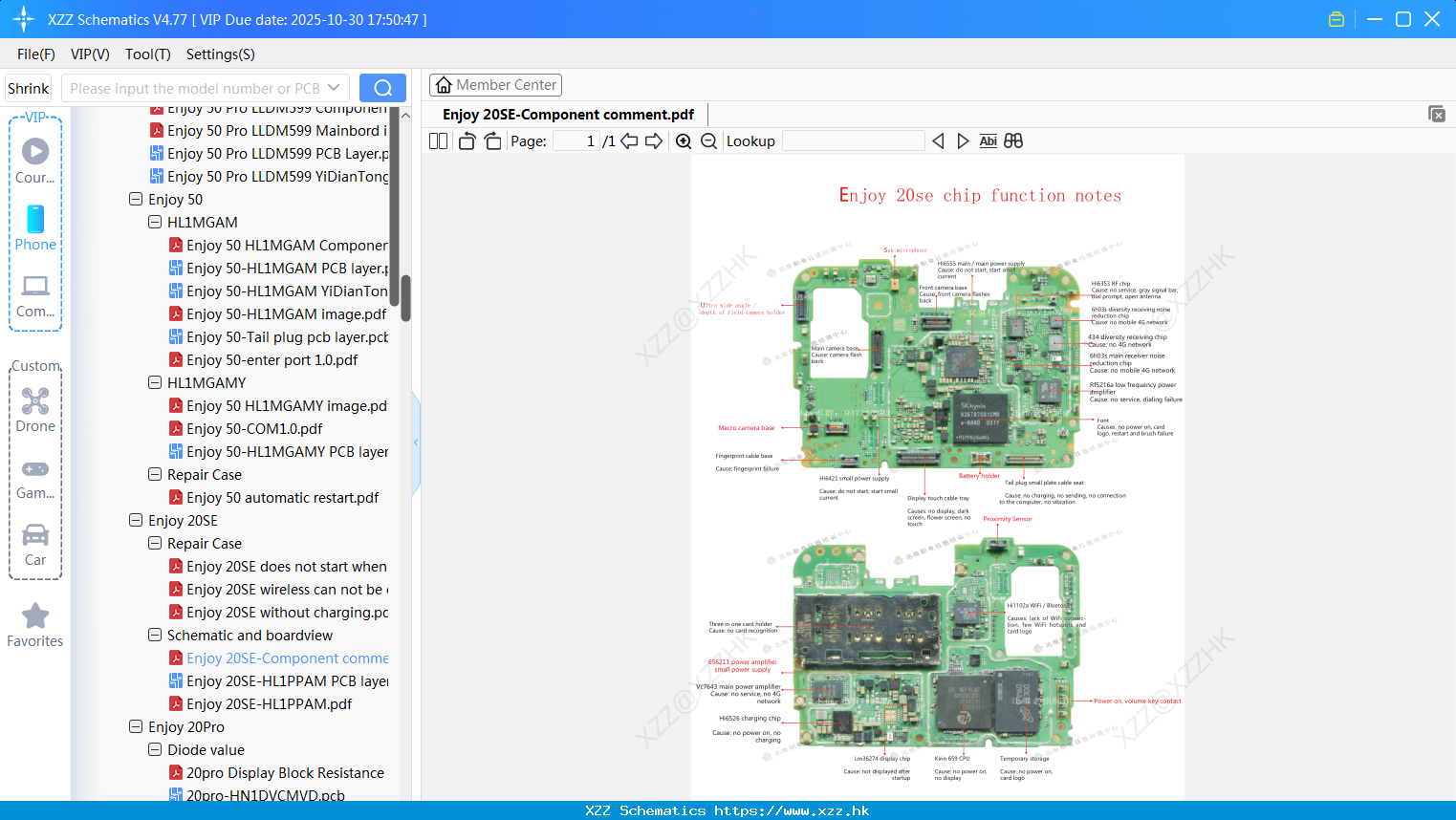
Task: Select Phone category in sidebar
Action: pos(35,227)
